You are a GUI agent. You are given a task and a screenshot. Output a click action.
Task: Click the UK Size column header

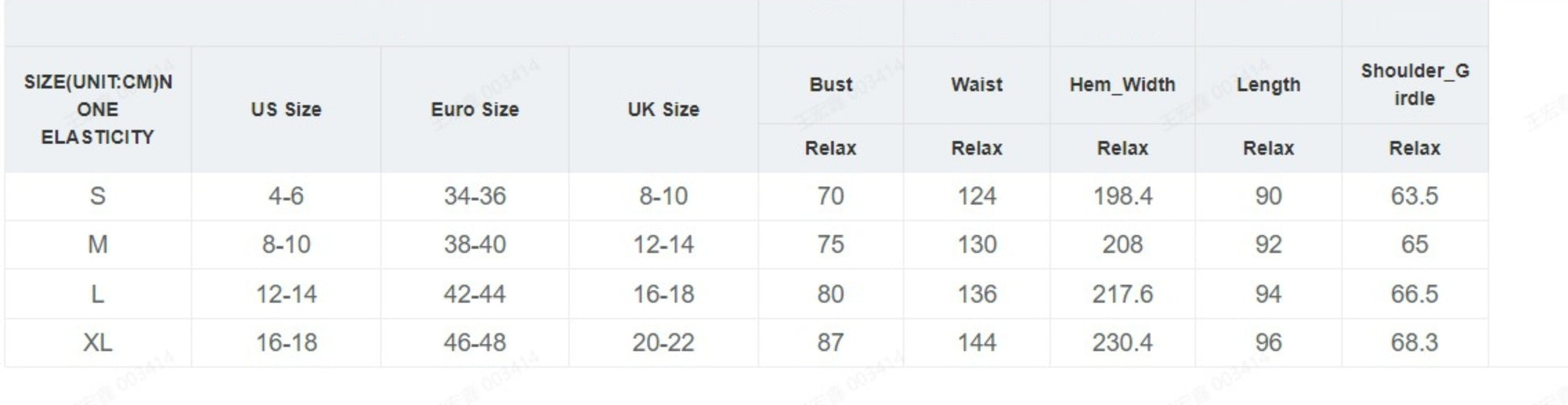[x=663, y=110]
